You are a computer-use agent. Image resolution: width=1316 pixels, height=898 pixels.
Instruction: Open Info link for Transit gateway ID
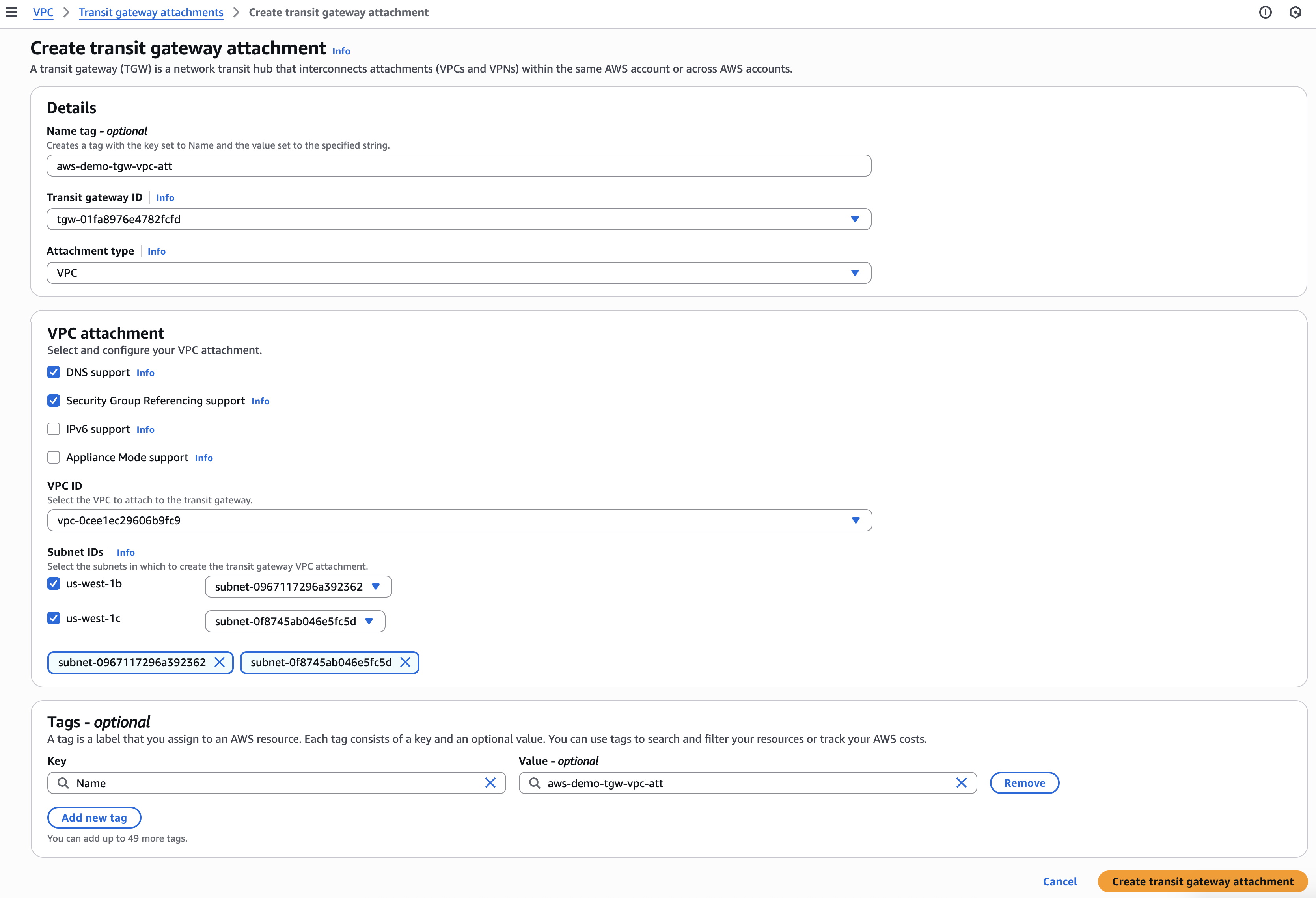[165, 197]
